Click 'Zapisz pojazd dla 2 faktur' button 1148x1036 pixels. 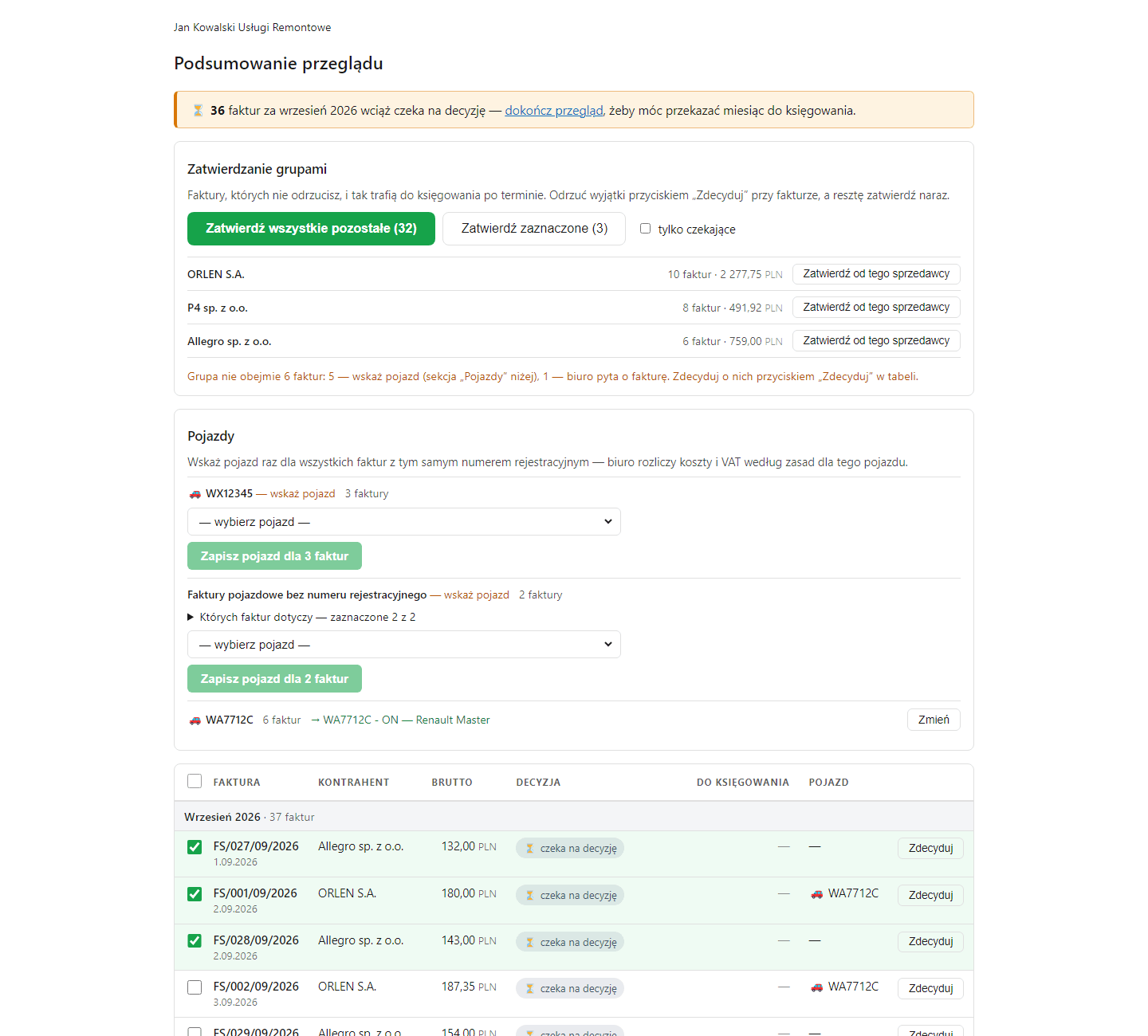pos(274,679)
